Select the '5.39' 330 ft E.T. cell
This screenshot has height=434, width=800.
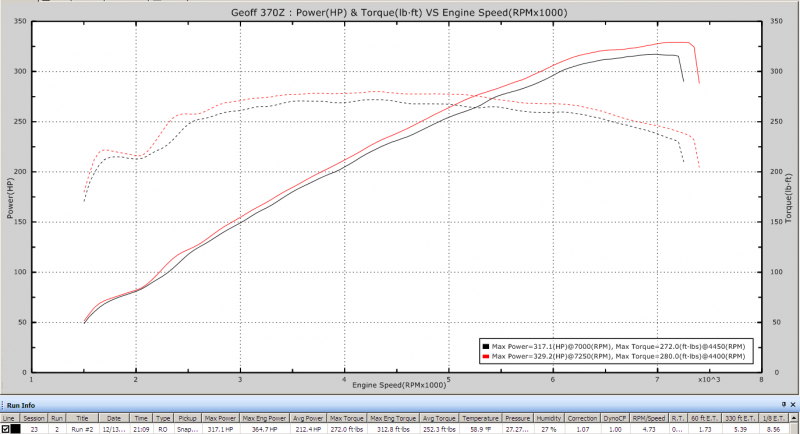pos(740,429)
